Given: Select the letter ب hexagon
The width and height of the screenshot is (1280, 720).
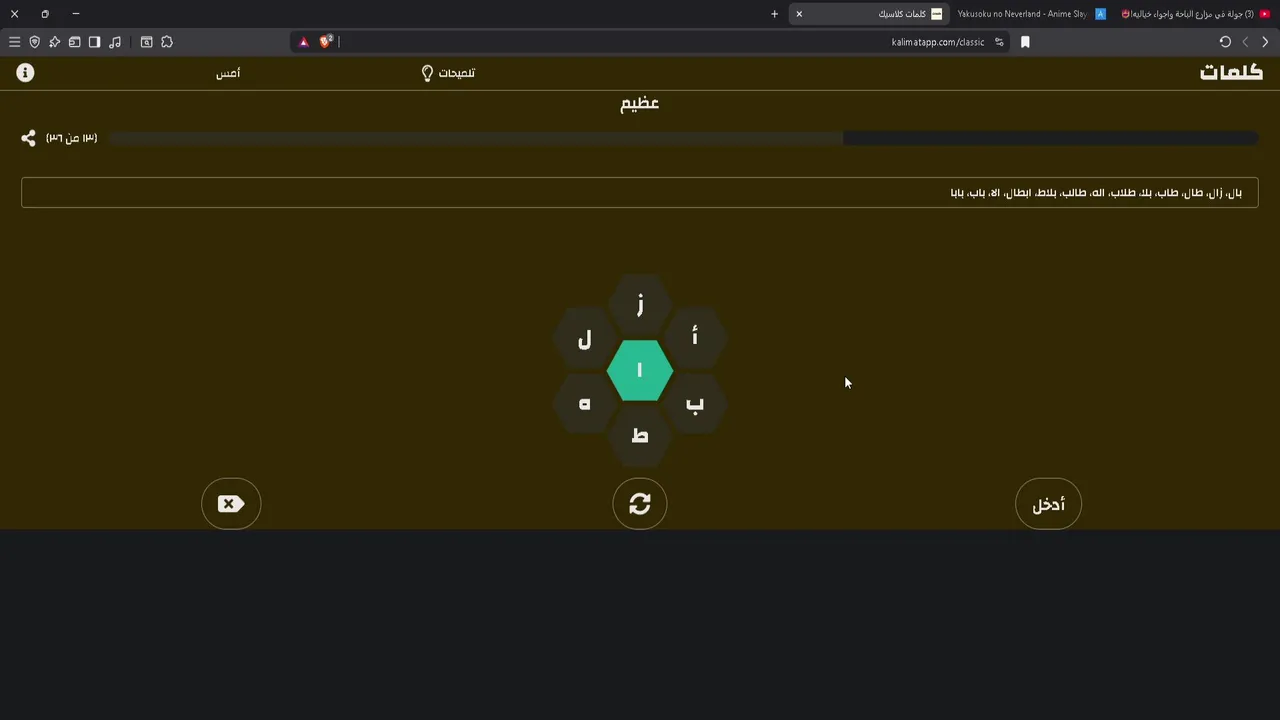Looking at the screenshot, I should click(694, 403).
